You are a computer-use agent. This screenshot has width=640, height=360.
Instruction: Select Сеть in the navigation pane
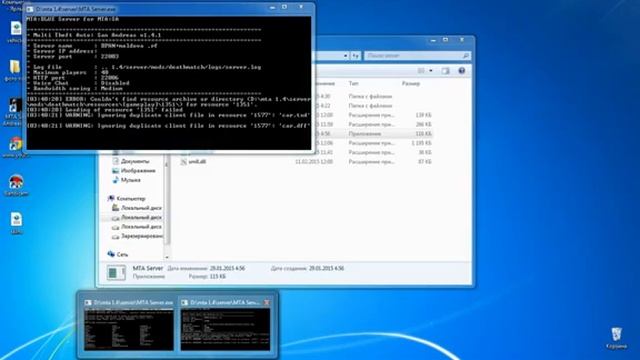(x=122, y=254)
